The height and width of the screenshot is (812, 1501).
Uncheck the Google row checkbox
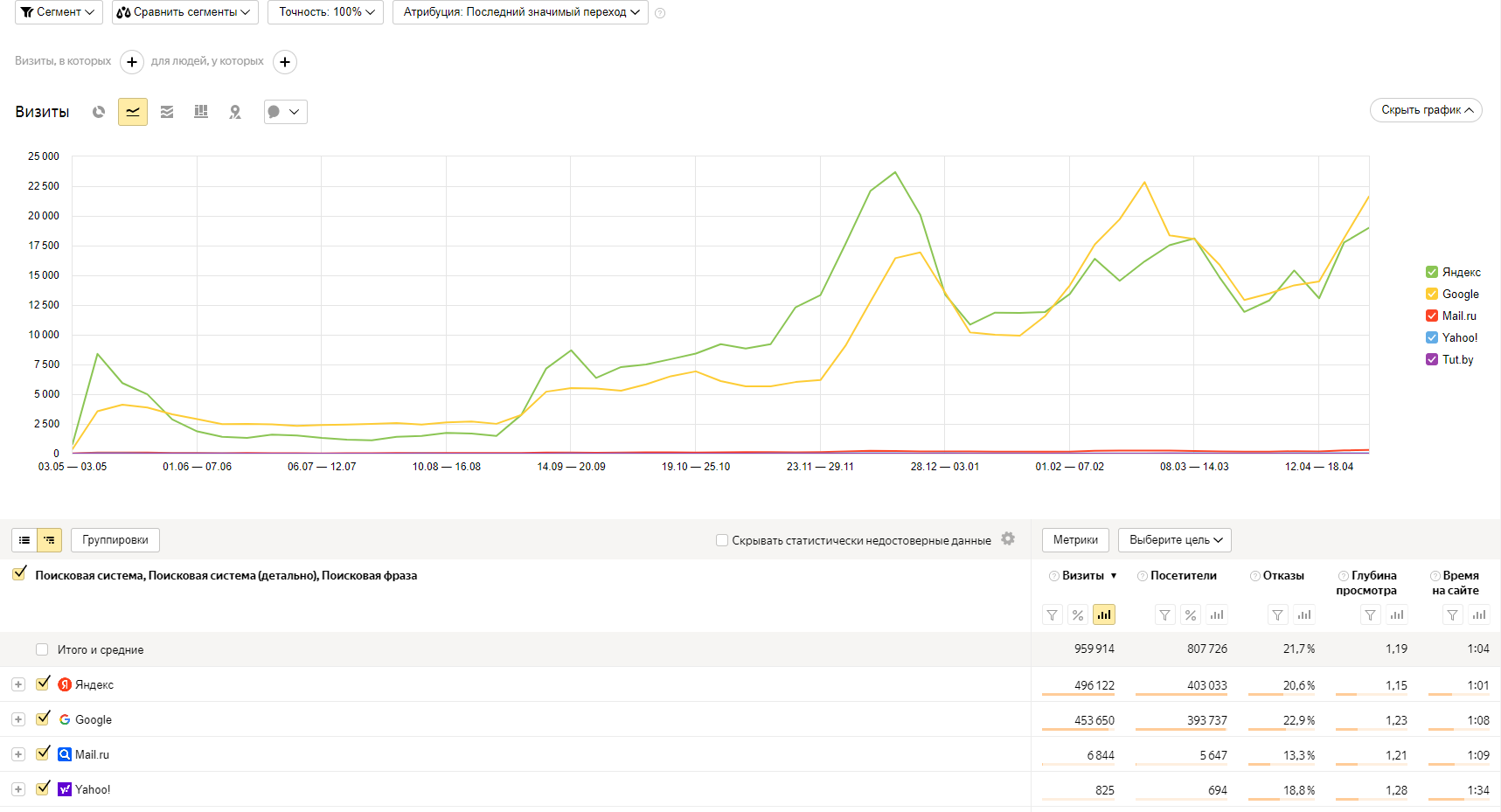[x=43, y=718]
